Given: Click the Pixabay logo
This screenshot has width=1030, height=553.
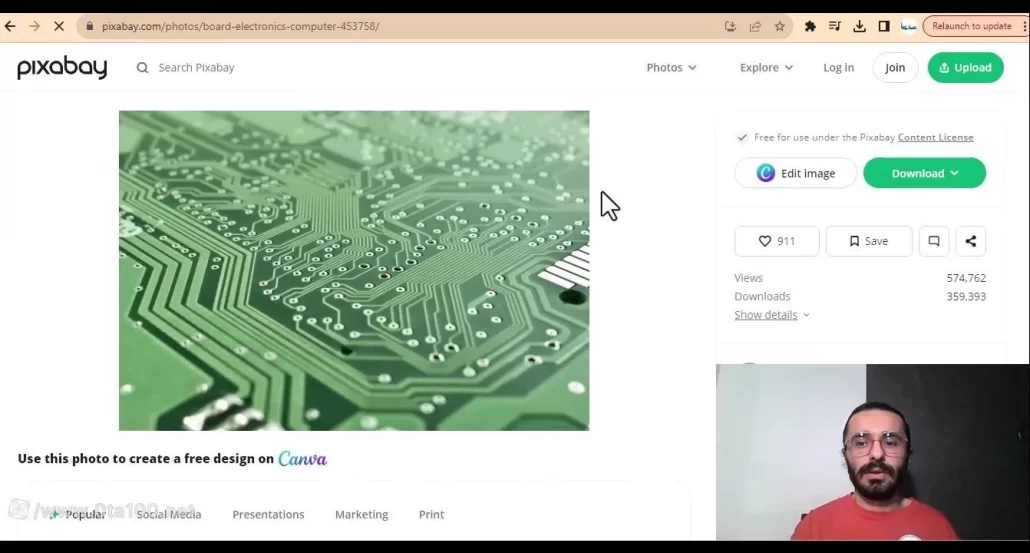Looking at the screenshot, I should (x=62, y=67).
